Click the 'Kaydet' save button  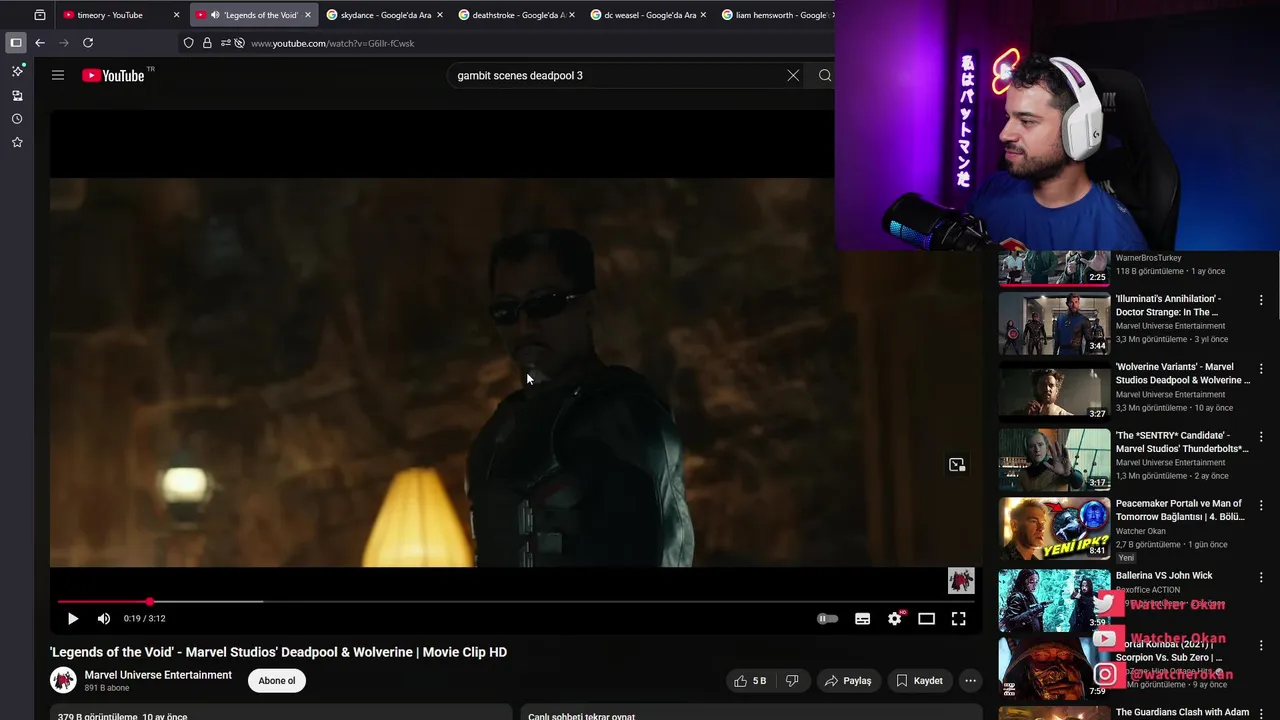click(x=920, y=680)
